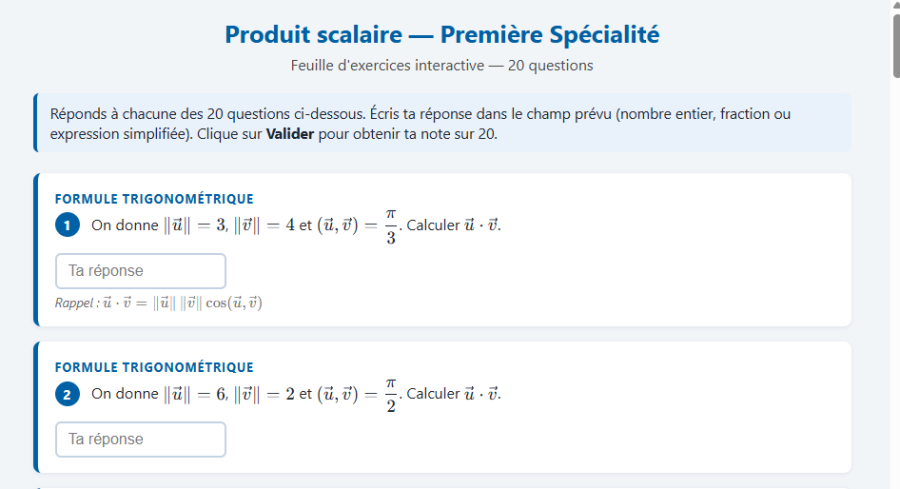Click the π/2 fraction in question 2
Screen dimensions: 900x489
391,395
